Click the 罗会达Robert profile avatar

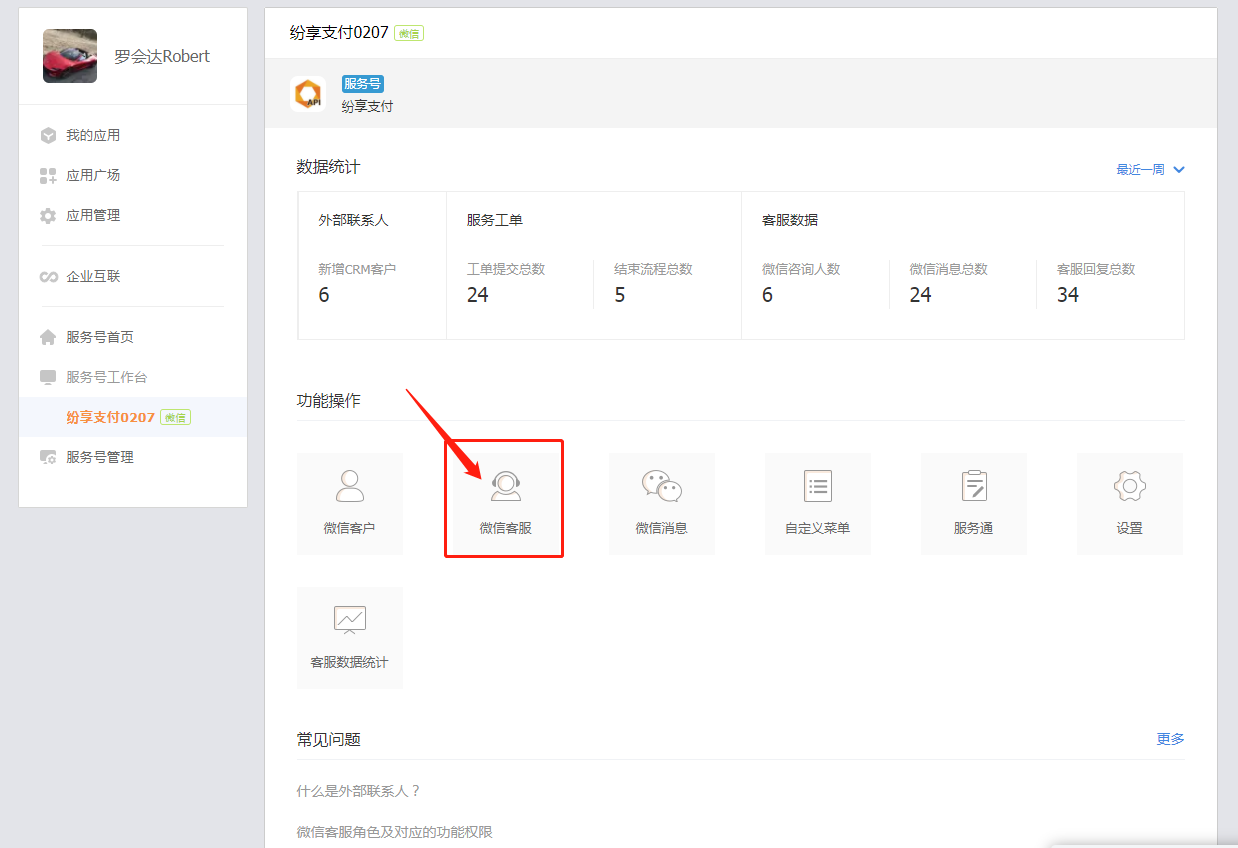pyautogui.click(x=70, y=56)
